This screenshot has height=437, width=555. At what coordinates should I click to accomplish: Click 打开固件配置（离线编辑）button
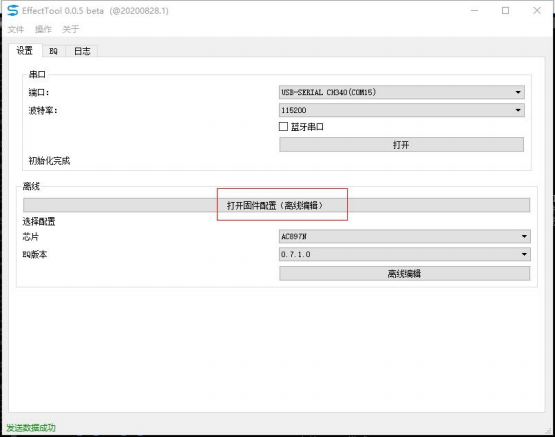coord(276,205)
